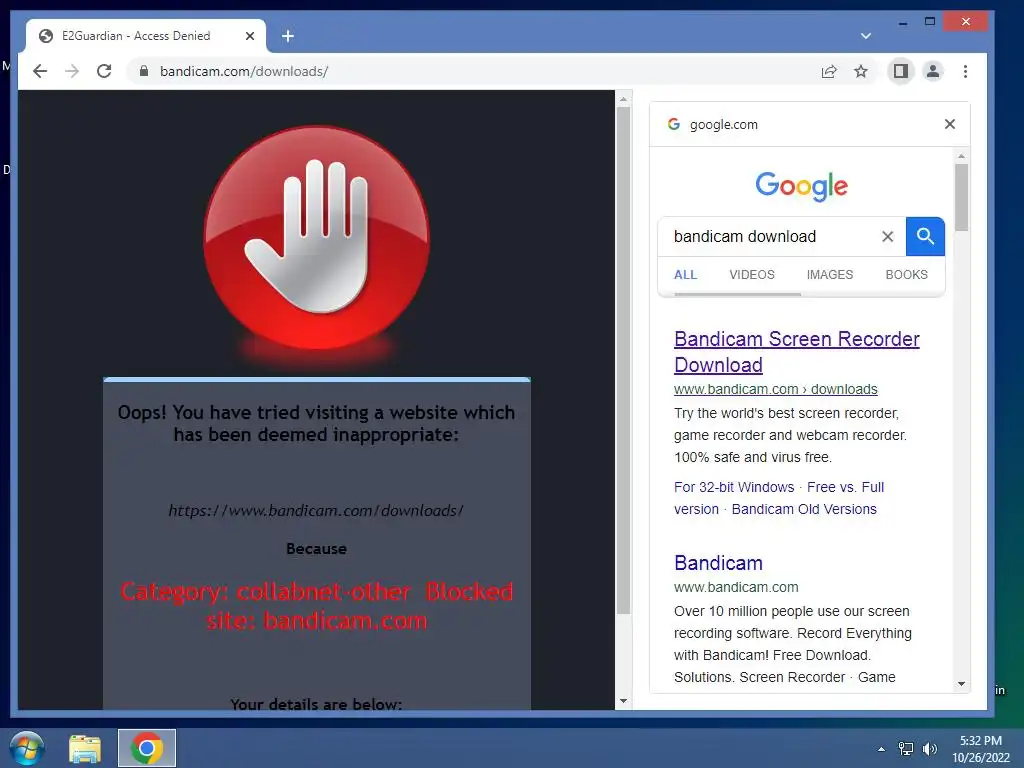Screen dimensions: 1024x768
Task: Reload the blocked bandicam page
Action: pos(104,71)
